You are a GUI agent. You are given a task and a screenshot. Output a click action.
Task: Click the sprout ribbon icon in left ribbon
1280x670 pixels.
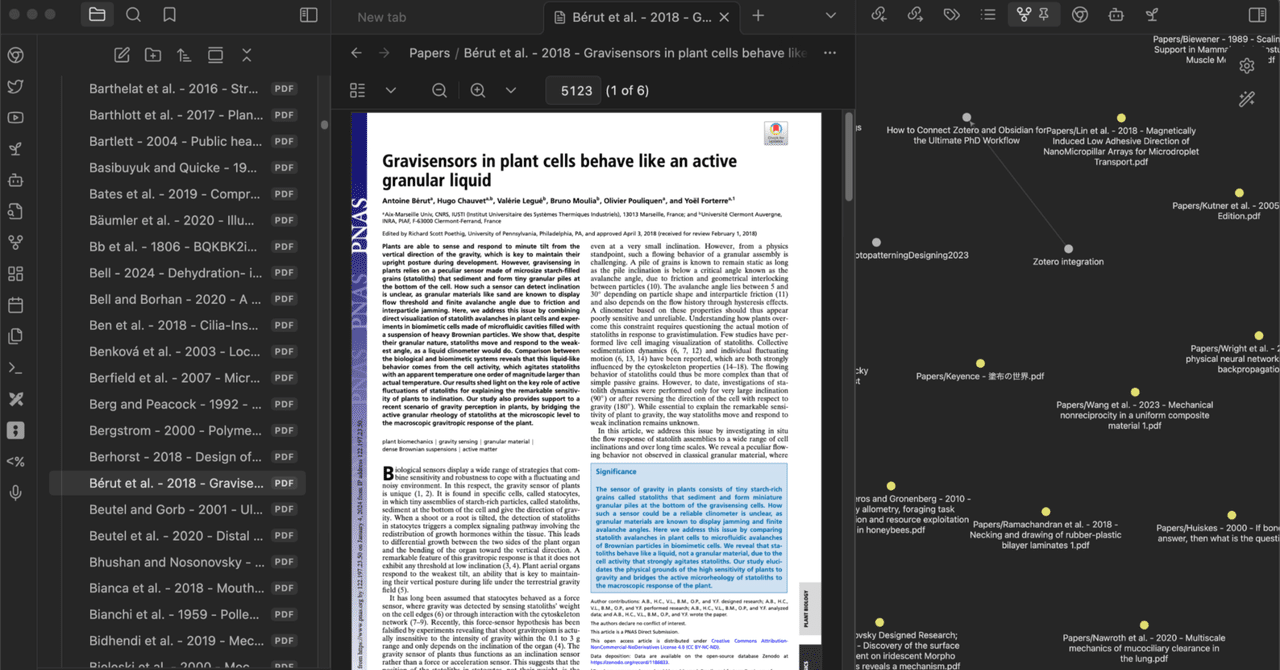(x=15, y=149)
